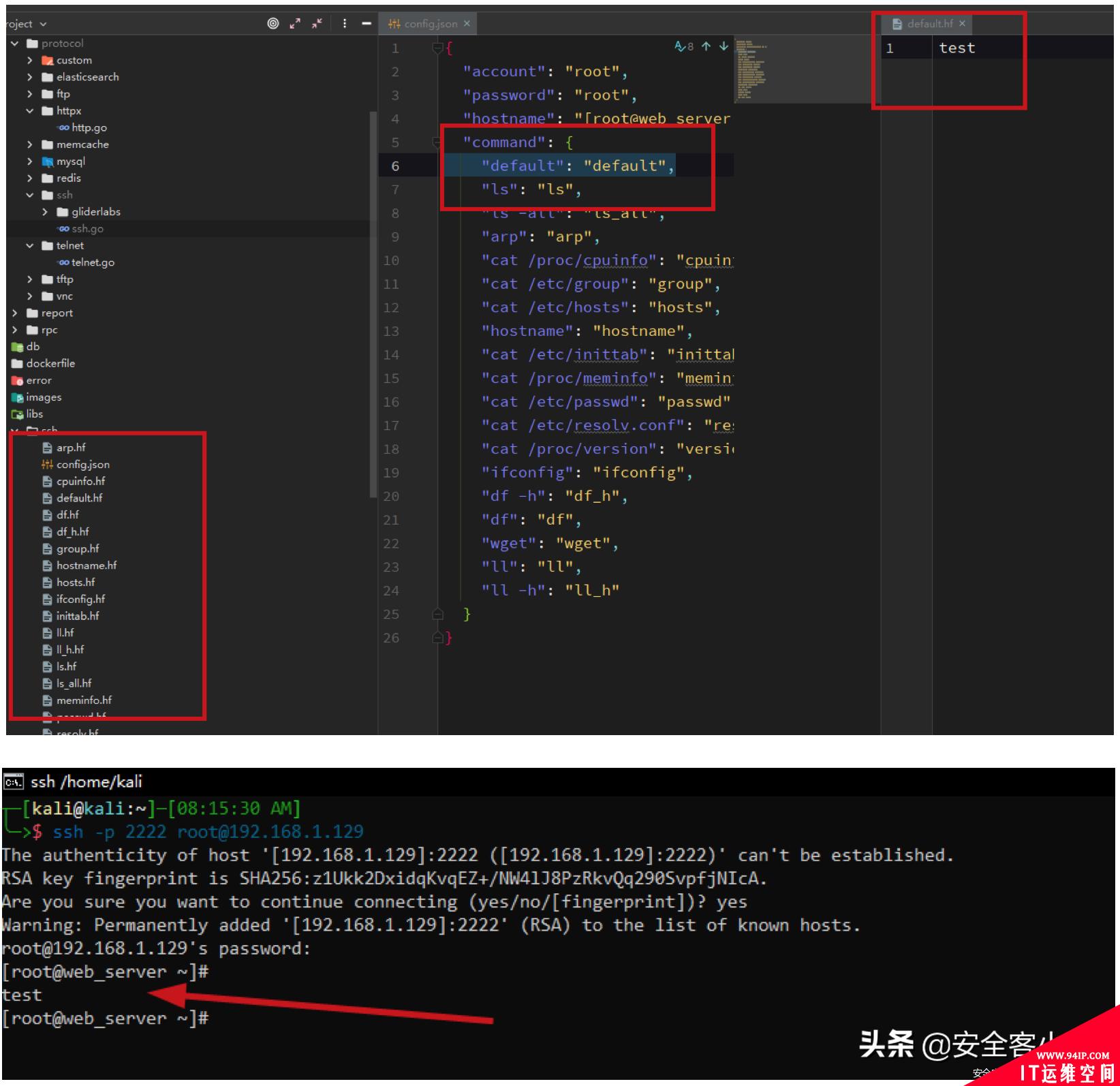Expand the vnc folder
Viewport: 1120px width, 1086px height.
pyautogui.click(x=30, y=296)
